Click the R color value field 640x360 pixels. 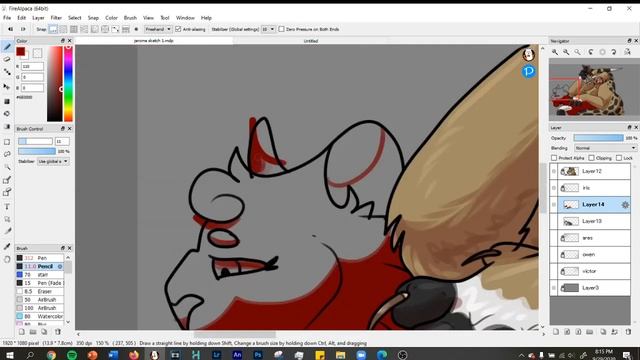pyautogui.click(x=32, y=66)
